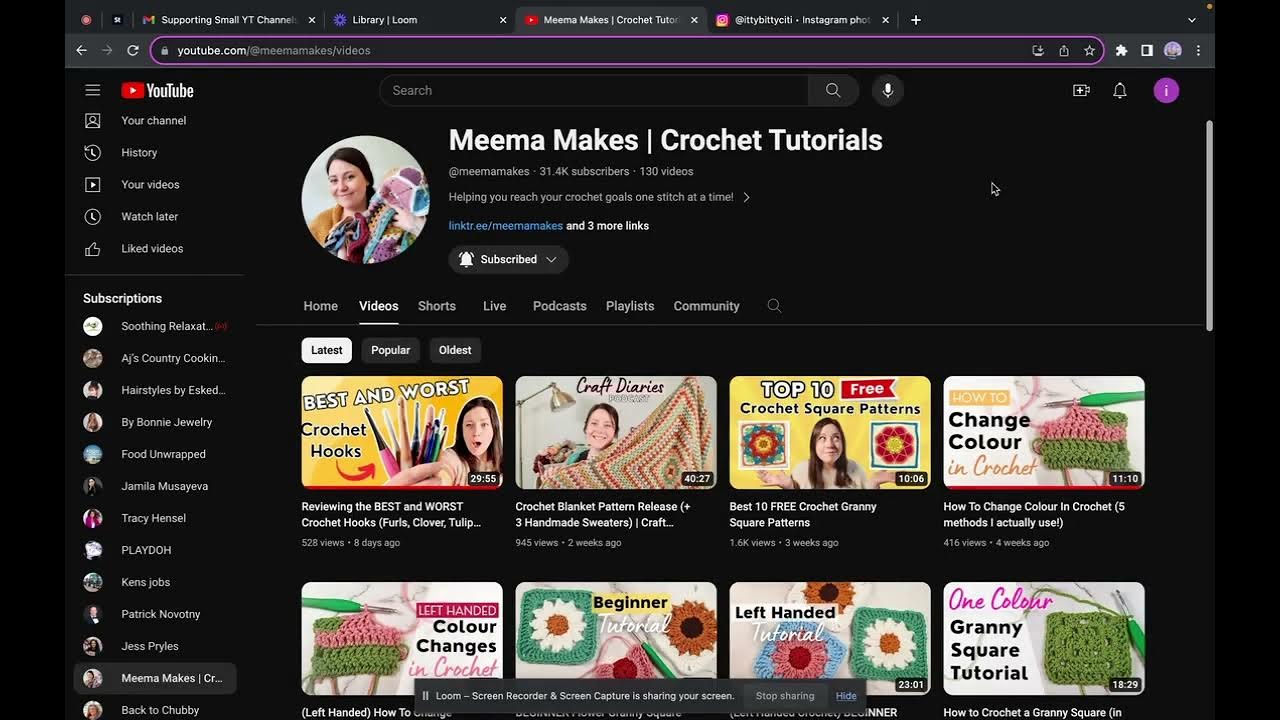Select the Oldest filter chip
This screenshot has height=720, width=1280.
455,350
